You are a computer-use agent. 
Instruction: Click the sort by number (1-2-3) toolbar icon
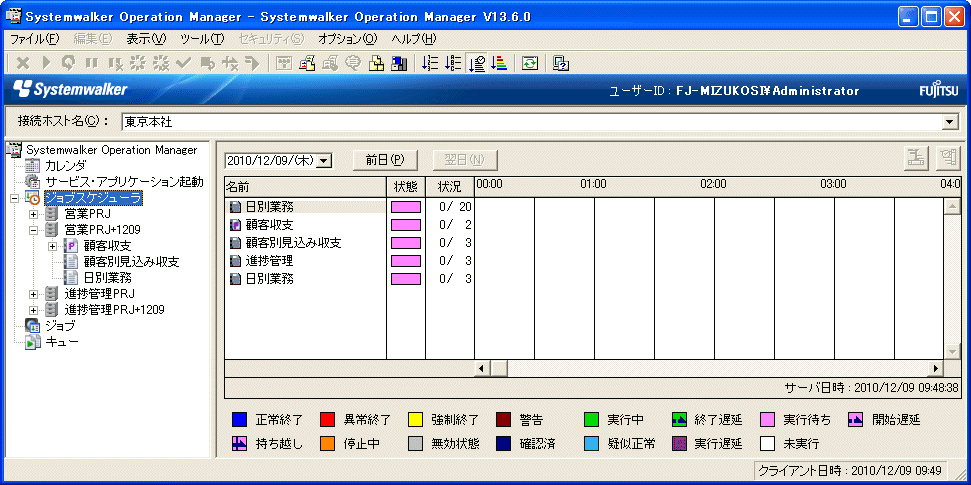pos(430,63)
